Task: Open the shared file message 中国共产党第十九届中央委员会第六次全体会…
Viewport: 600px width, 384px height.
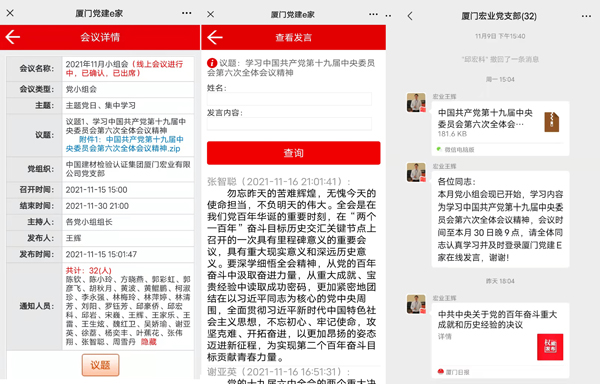Action: [x=501, y=128]
